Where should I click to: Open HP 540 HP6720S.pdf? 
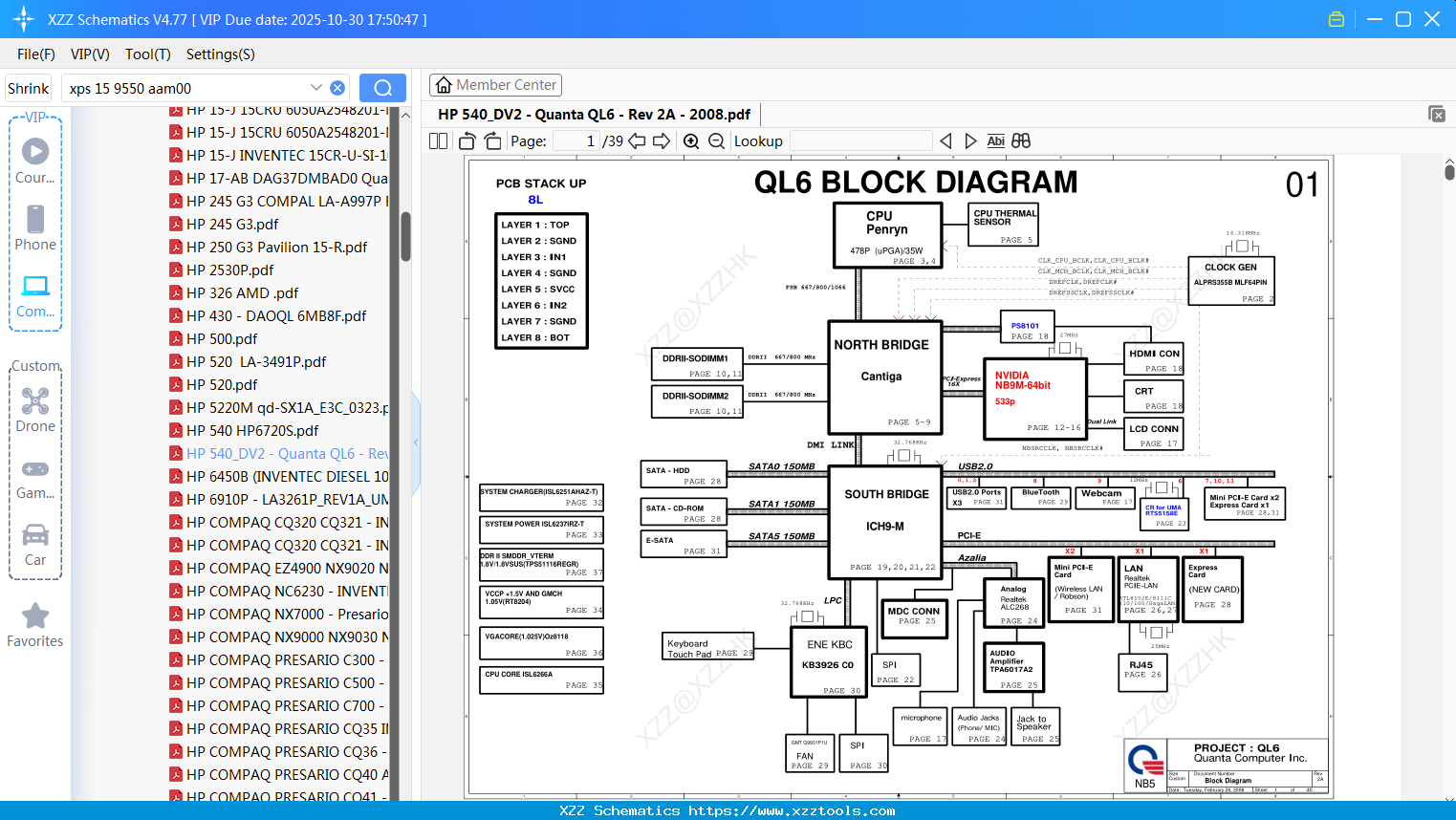(x=252, y=430)
